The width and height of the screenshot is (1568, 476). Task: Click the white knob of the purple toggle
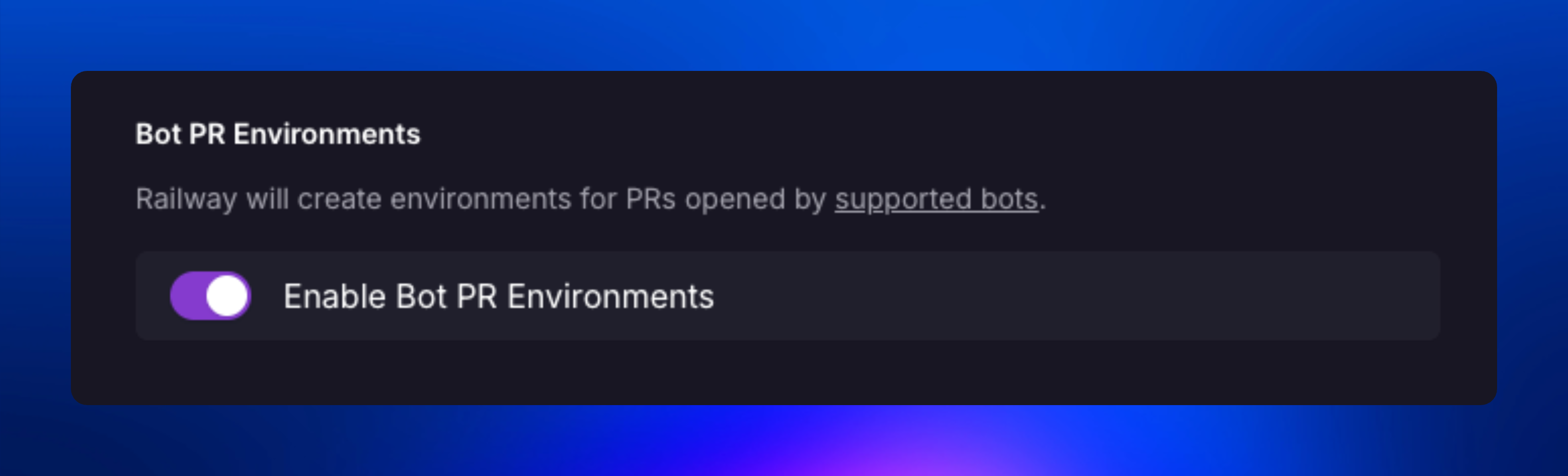[227, 296]
